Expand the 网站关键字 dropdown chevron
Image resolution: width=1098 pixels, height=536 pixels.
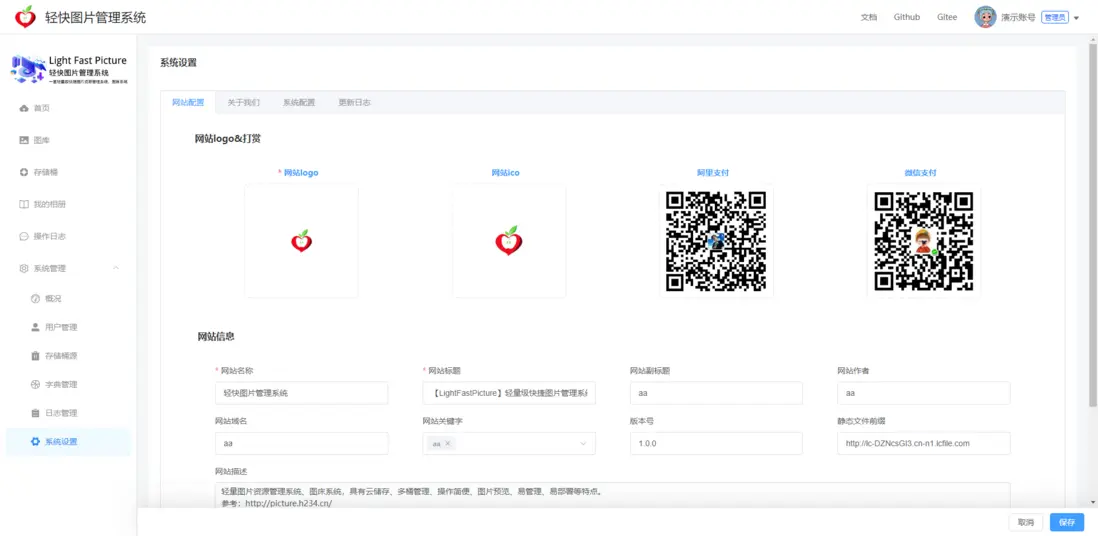(x=583, y=444)
